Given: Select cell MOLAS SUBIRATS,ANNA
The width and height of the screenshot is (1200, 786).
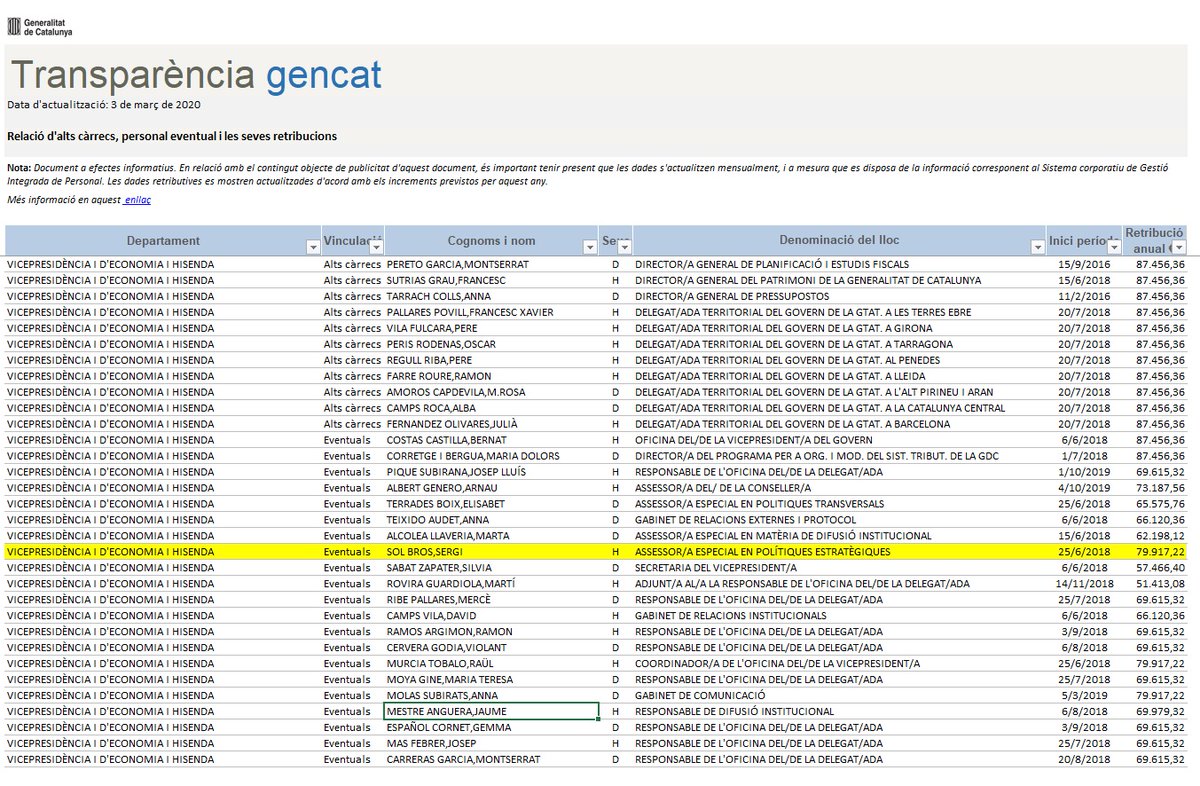Looking at the screenshot, I should click(492, 695).
